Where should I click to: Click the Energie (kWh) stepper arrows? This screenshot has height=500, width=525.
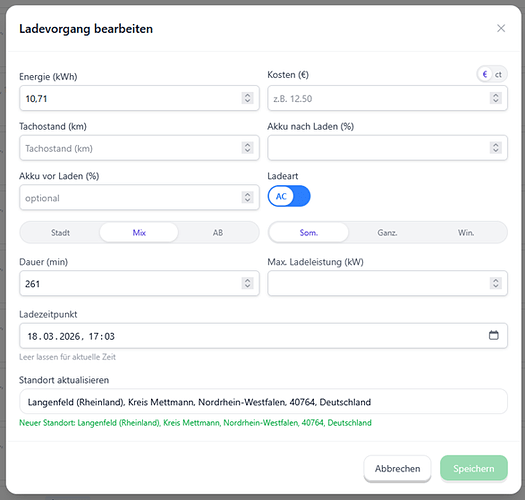[247, 98]
